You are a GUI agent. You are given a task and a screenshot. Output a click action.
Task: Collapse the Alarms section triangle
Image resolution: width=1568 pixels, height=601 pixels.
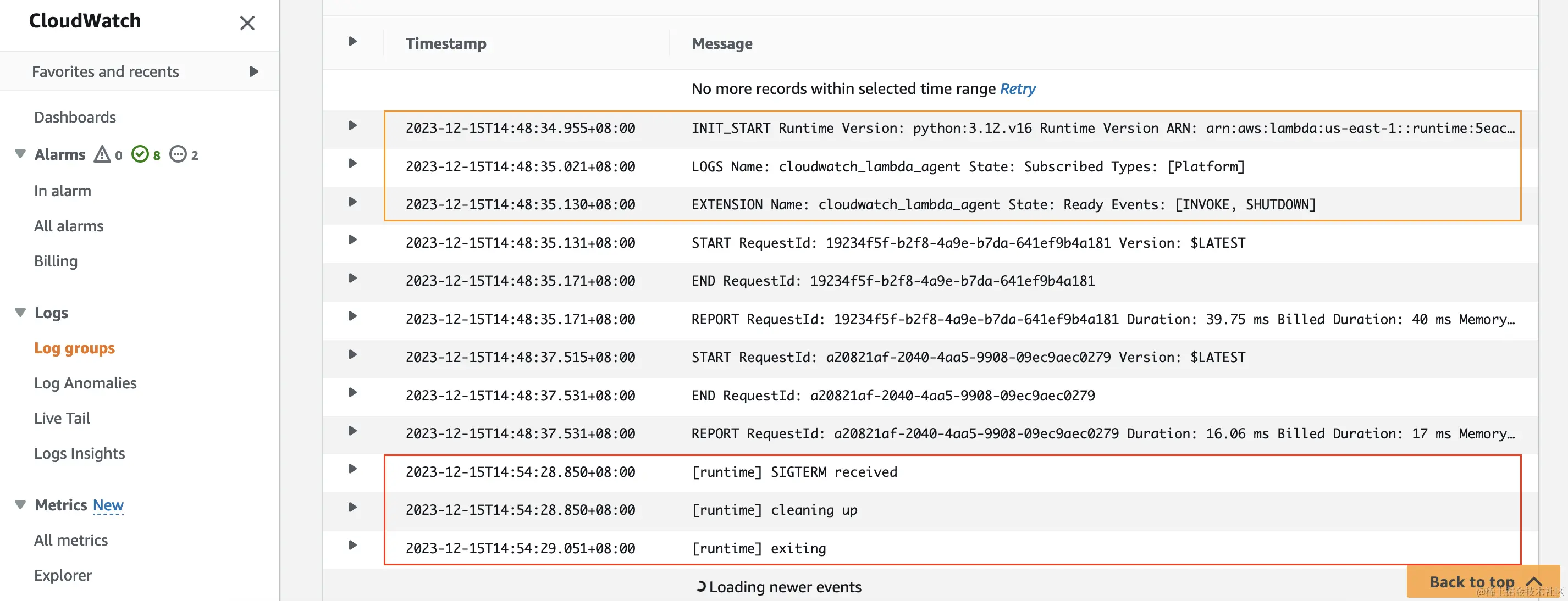point(20,154)
